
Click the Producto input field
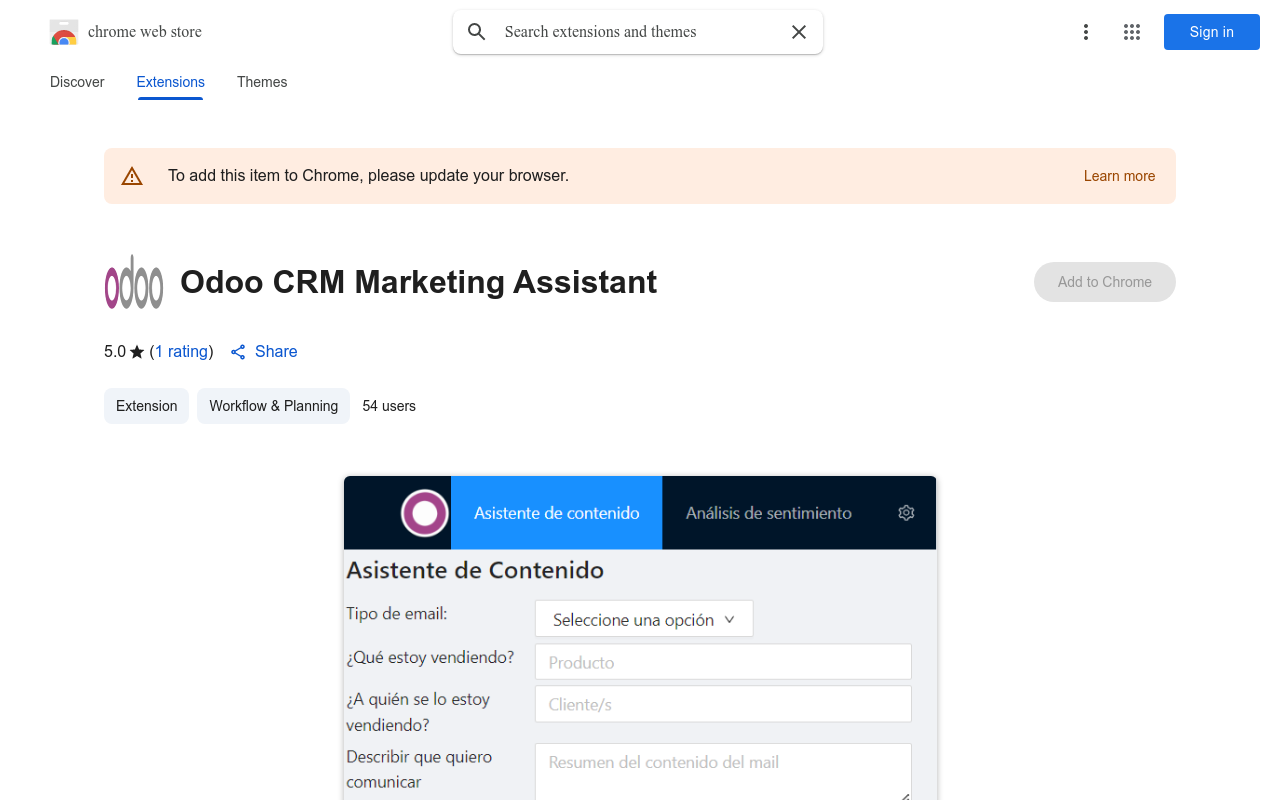tap(723, 662)
